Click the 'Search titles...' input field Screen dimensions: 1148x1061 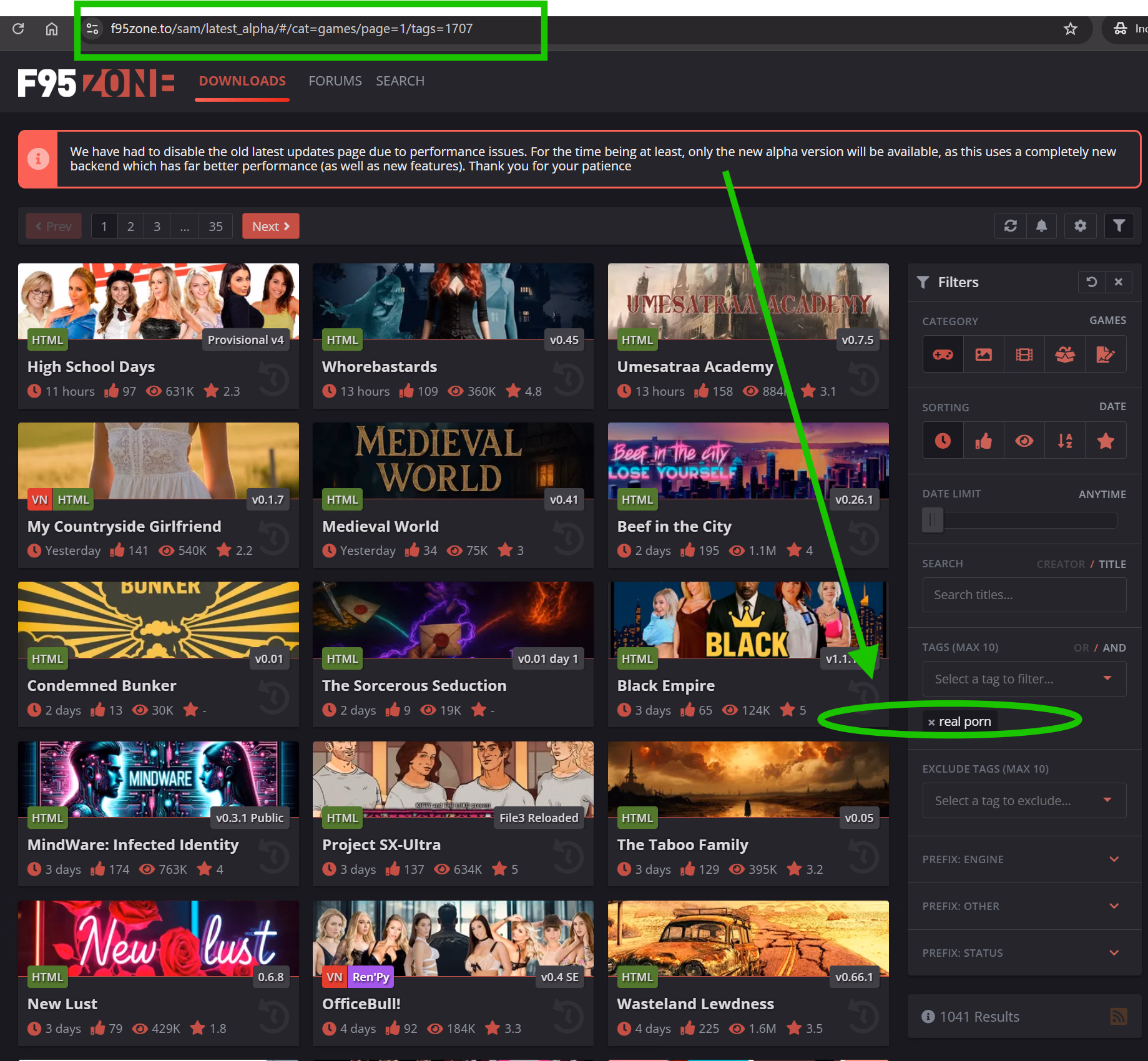pyautogui.click(x=1024, y=595)
